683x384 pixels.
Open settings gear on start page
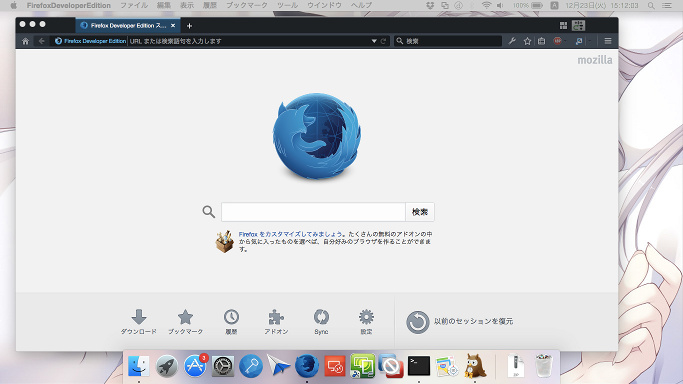point(366,322)
